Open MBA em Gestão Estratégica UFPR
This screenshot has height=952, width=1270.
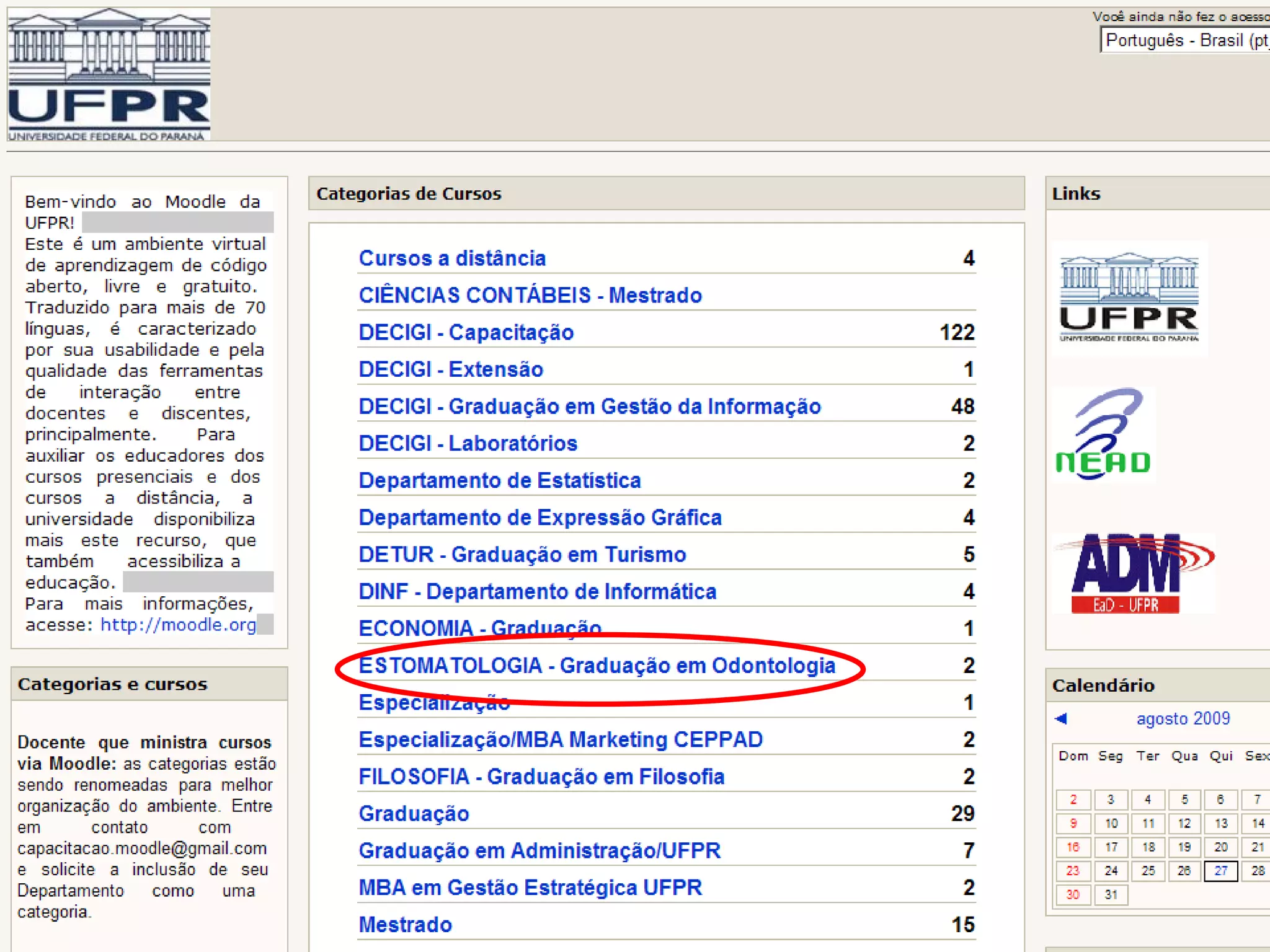coord(530,888)
